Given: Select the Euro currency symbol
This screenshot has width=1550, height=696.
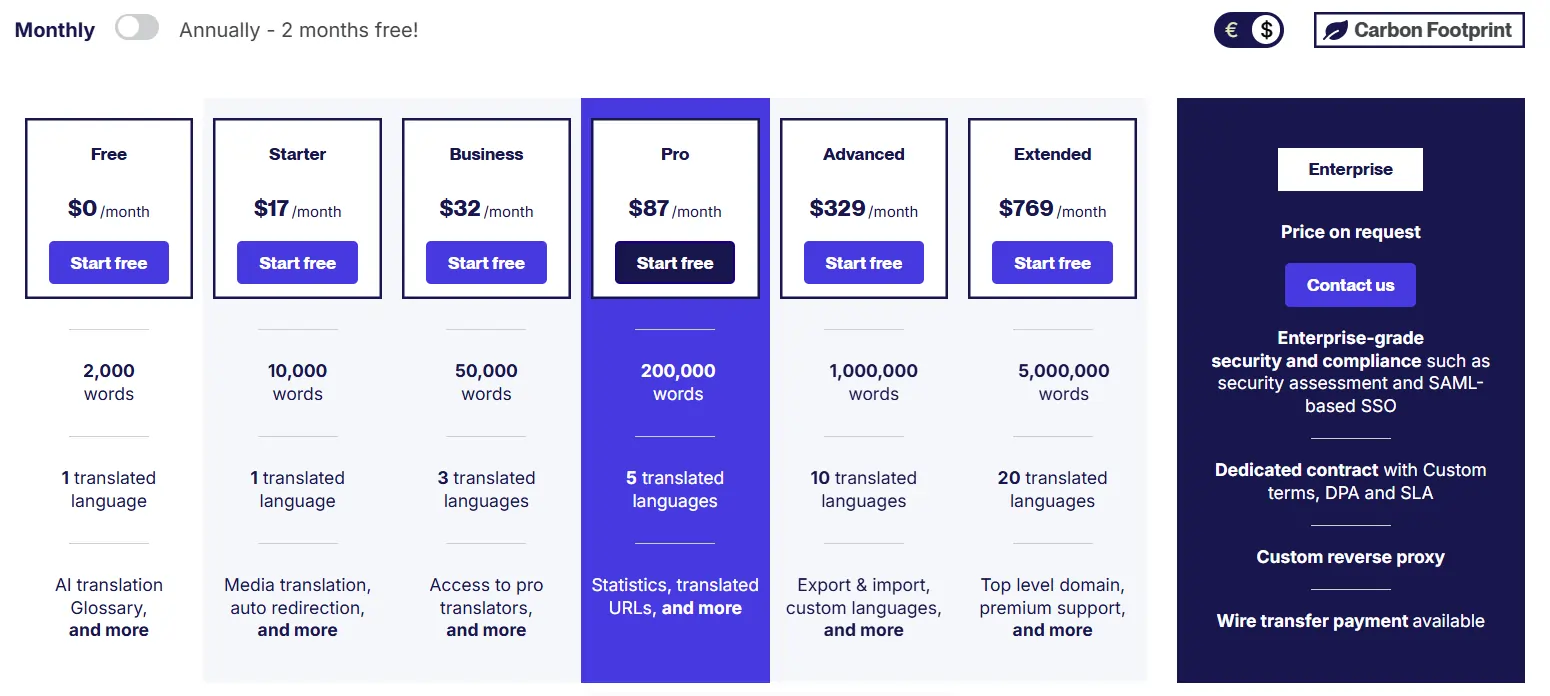Looking at the screenshot, I should click(x=1231, y=30).
